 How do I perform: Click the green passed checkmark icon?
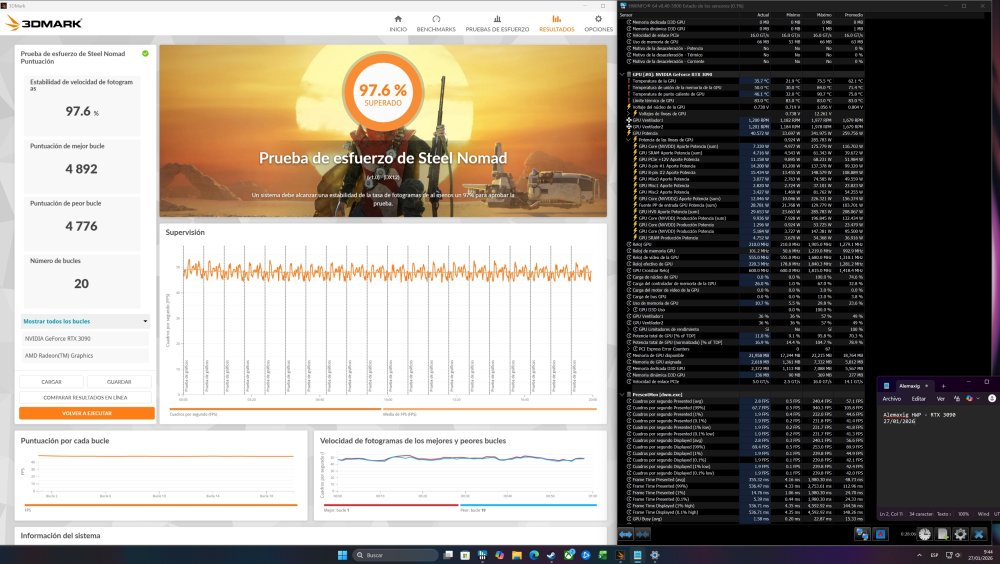tap(145, 54)
